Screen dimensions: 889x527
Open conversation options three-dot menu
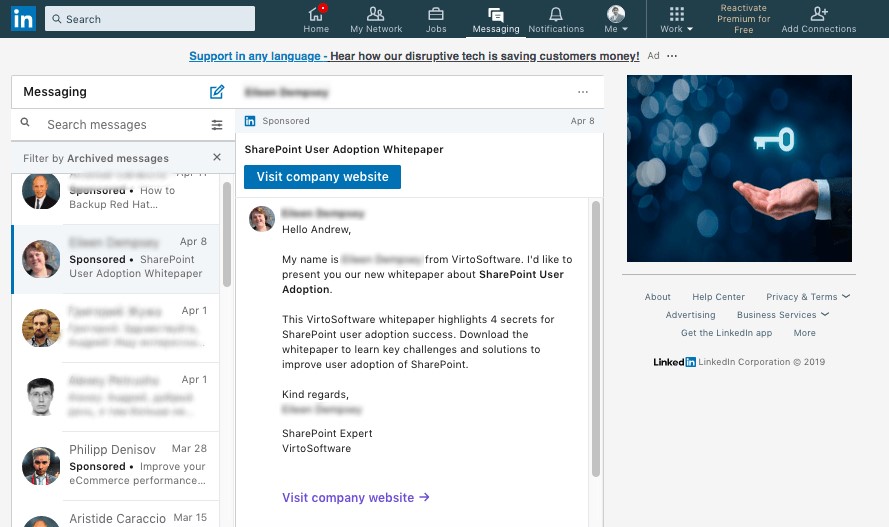(x=583, y=92)
